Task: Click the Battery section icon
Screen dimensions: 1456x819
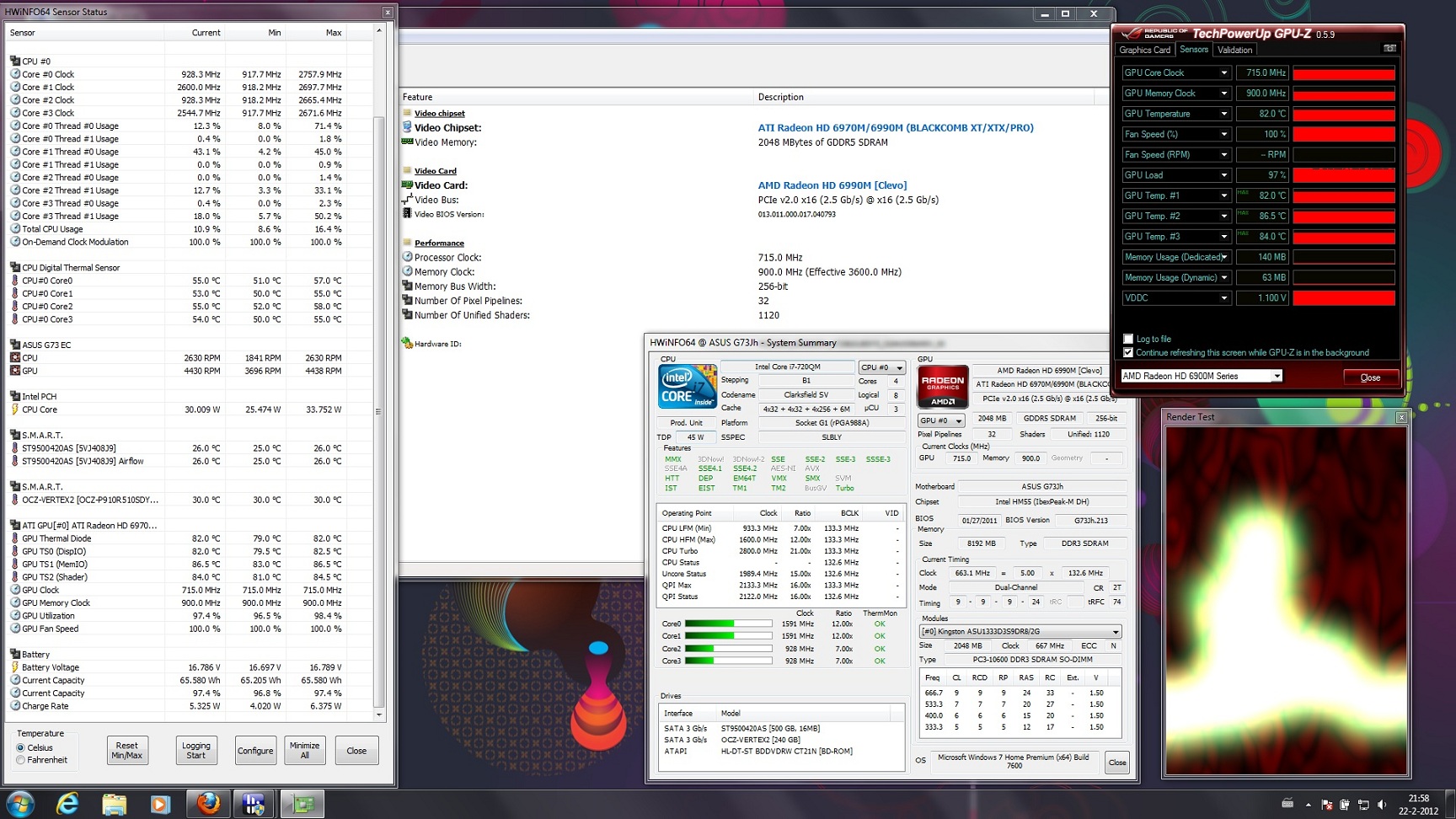Action: coord(15,654)
